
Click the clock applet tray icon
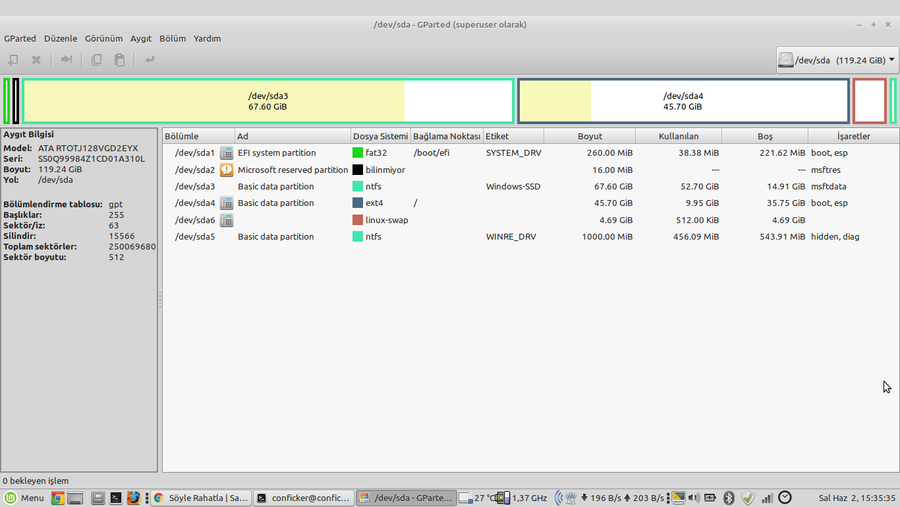pos(785,497)
